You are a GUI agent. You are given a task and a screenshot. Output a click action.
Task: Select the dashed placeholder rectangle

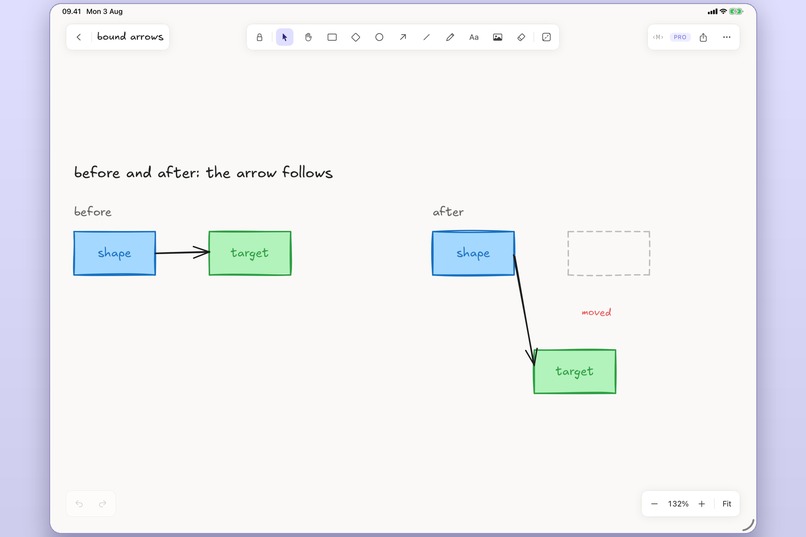[x=609, y=253]
